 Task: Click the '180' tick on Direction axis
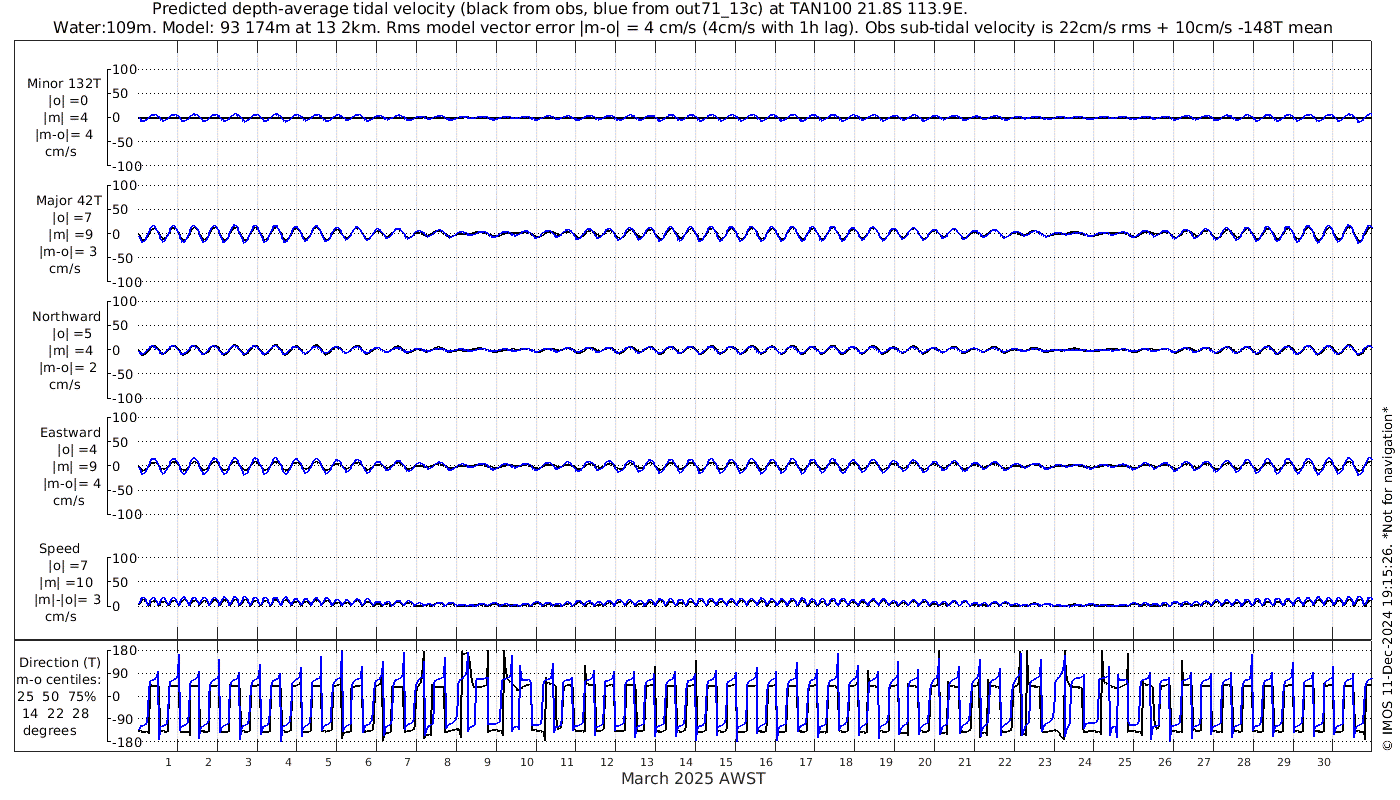tap(122, 650)
